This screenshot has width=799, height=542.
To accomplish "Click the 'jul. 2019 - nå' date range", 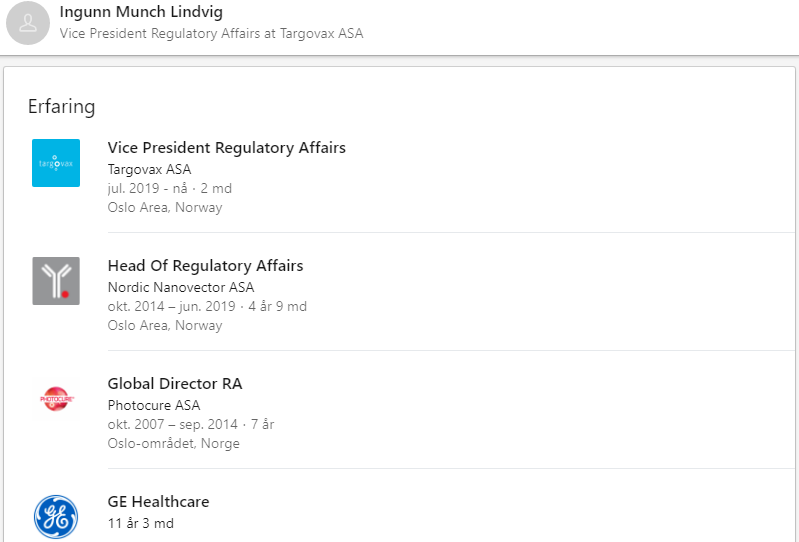I will pyautogui.click(x=147, y=188).
